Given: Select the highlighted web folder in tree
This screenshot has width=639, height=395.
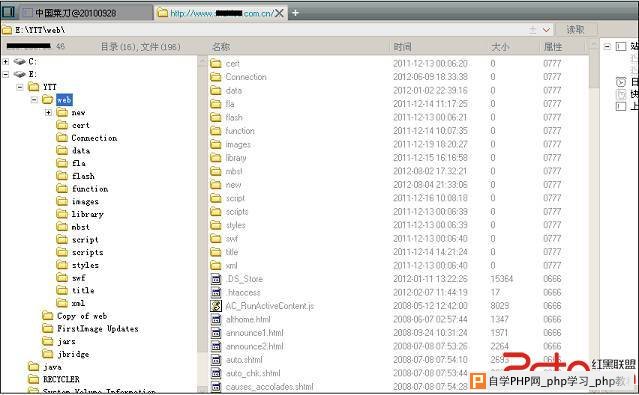Looking at the screenshot, I should (x=64, y=99).
